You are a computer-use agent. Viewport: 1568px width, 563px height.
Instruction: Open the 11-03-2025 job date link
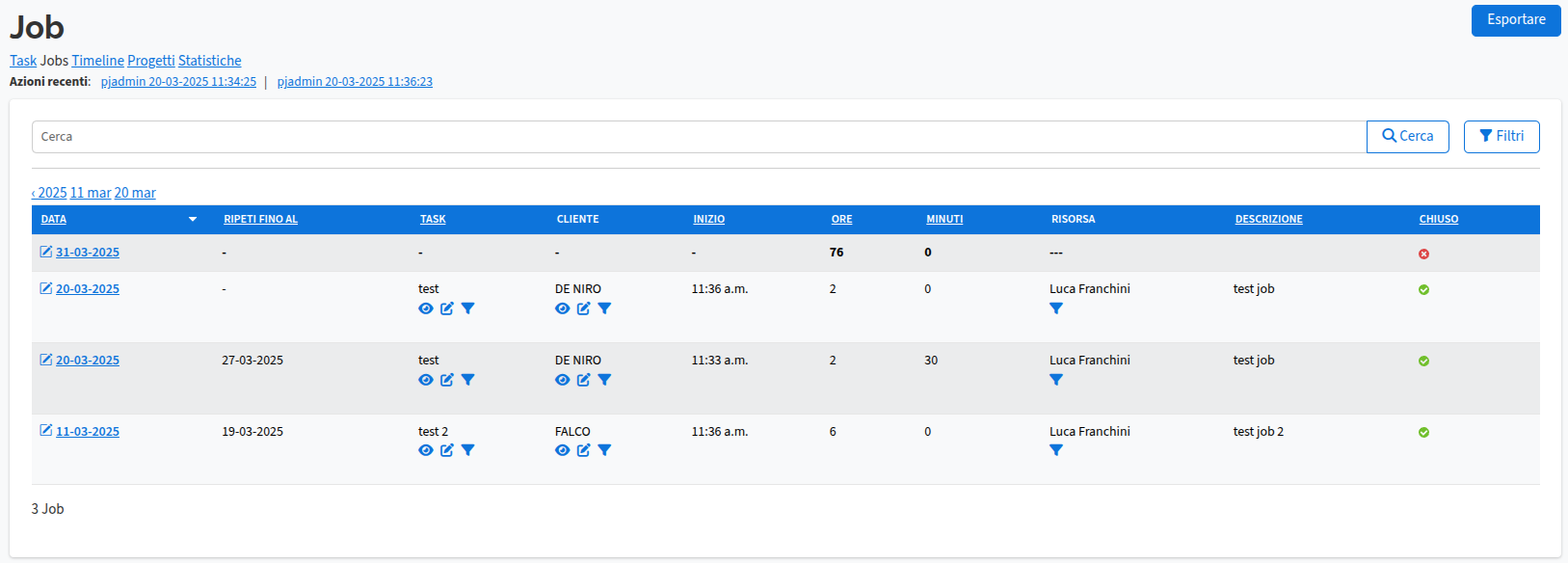88,432
